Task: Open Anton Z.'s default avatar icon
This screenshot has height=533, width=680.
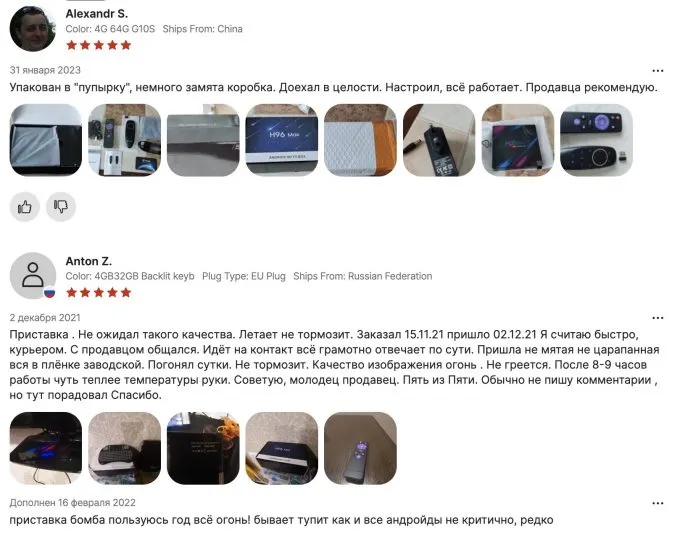Action: [33, 276]
